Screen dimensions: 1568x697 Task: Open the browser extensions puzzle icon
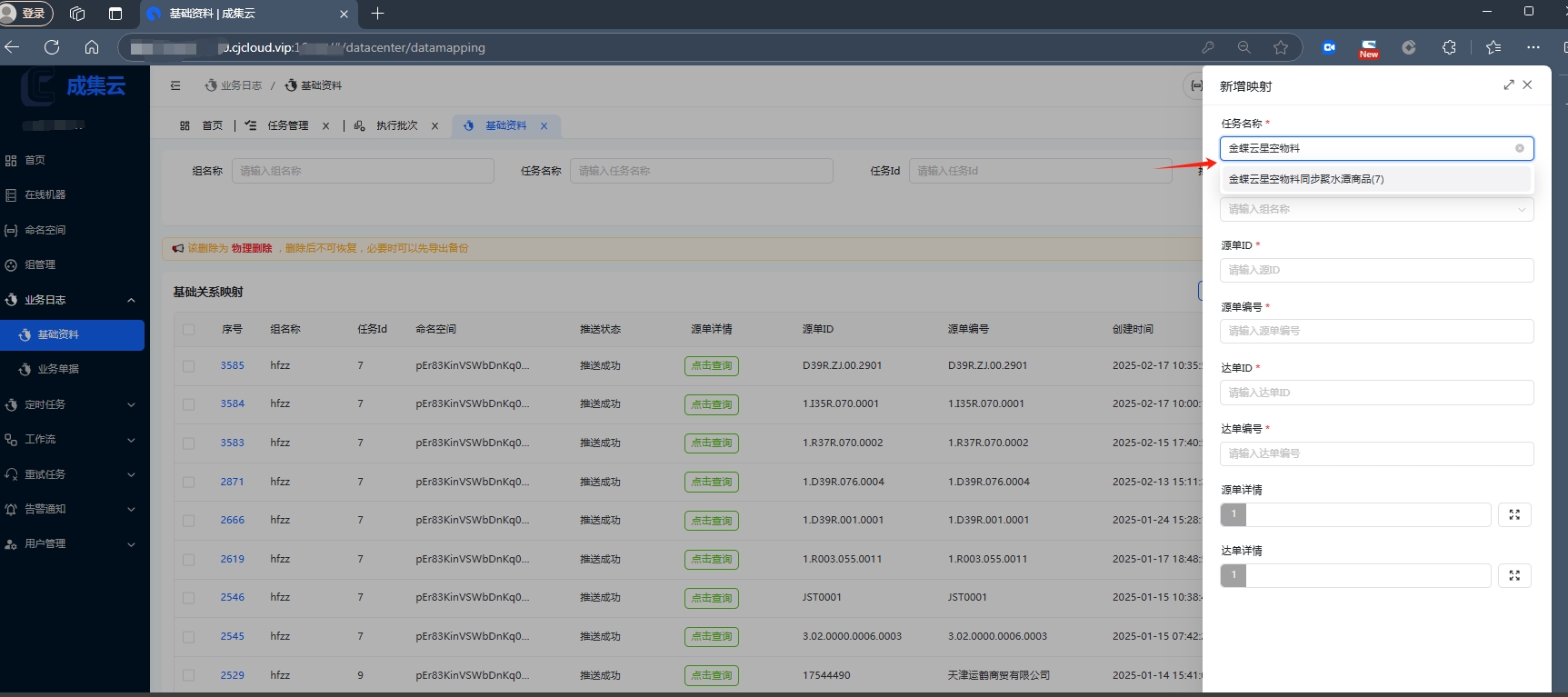[x=1449, y=47]
